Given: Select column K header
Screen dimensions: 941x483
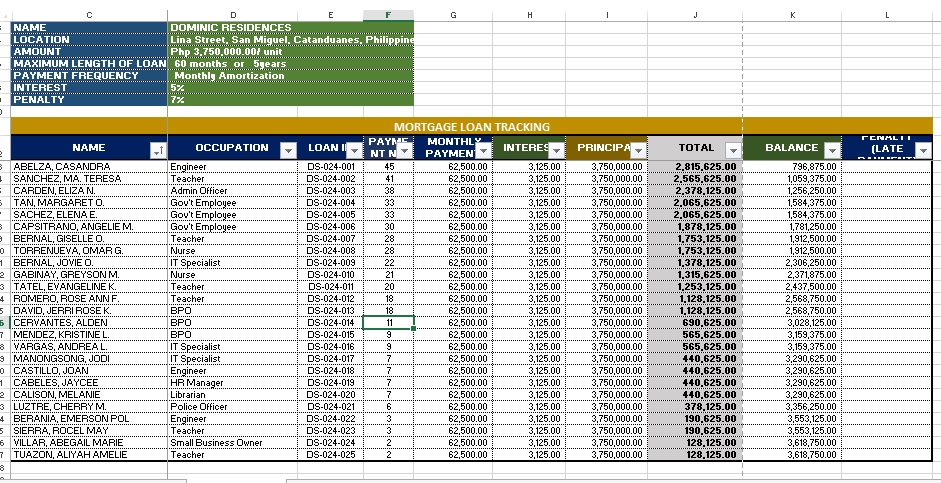Looking at the screenshot, I should (x=792, y=15).
